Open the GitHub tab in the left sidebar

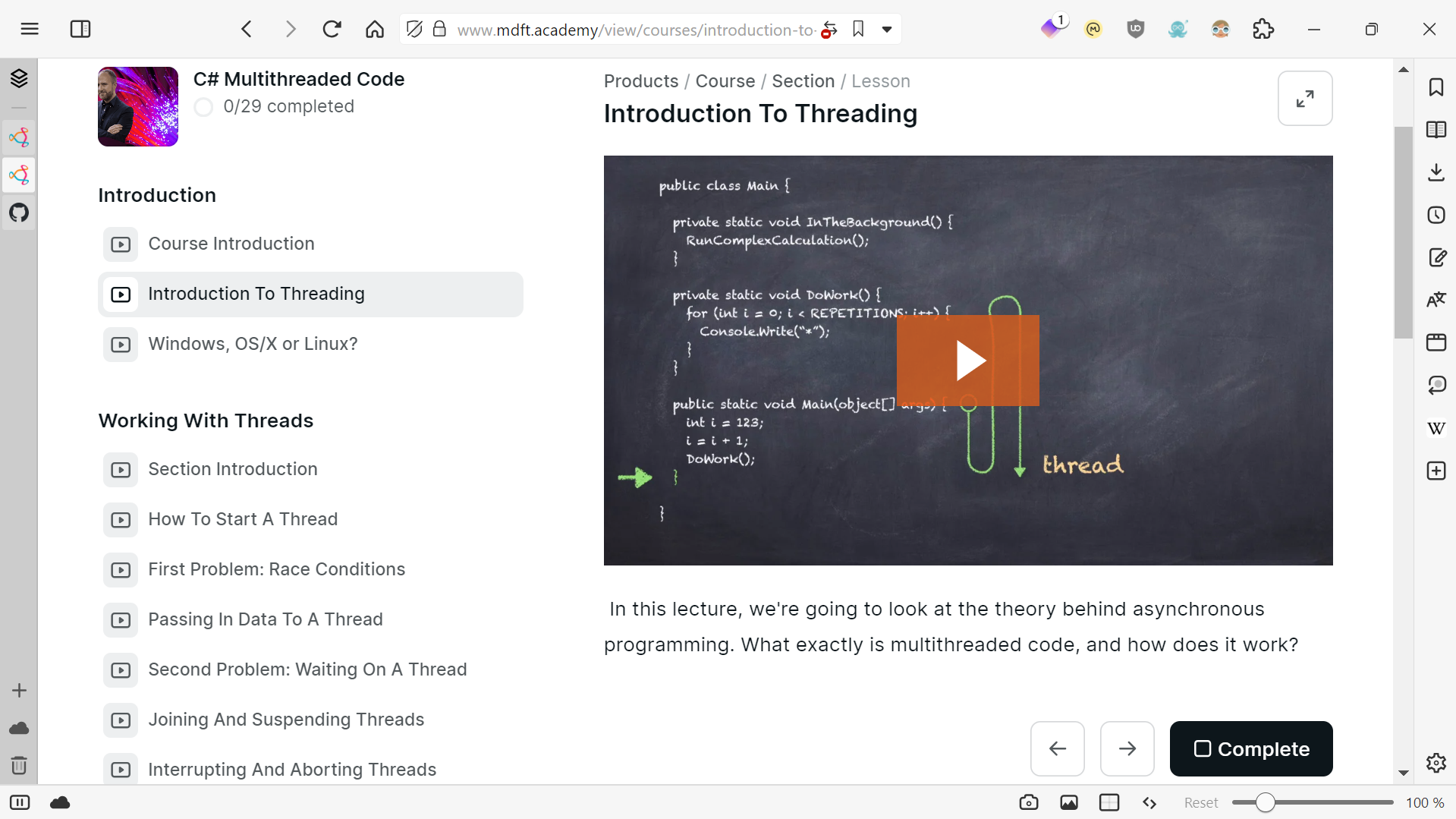point(19,213)
